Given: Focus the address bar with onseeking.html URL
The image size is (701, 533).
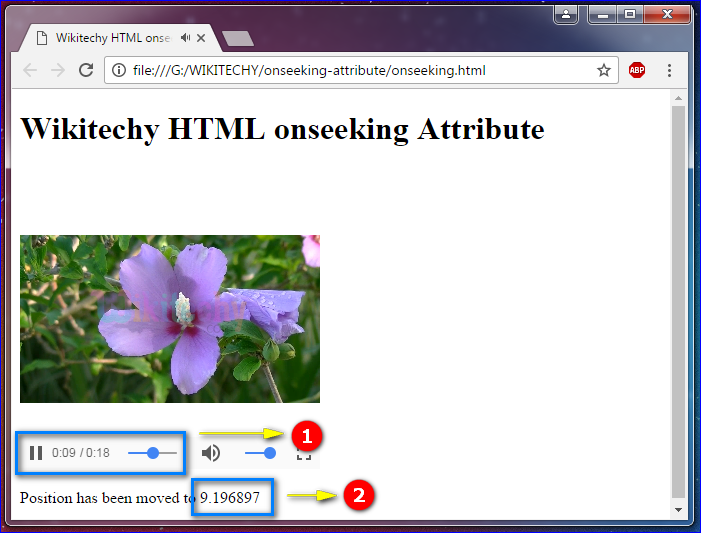Looking at the screenshot, I should 361,70.
